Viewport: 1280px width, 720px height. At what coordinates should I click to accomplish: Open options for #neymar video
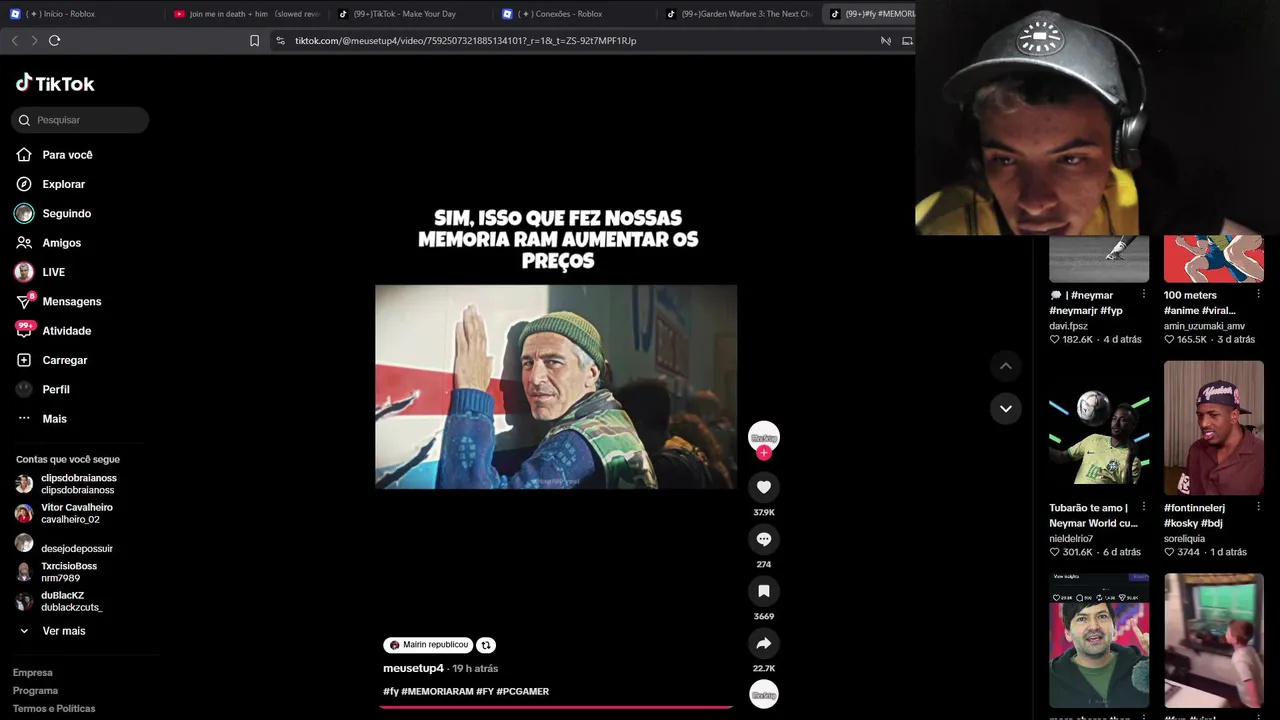click(1144, 295)
